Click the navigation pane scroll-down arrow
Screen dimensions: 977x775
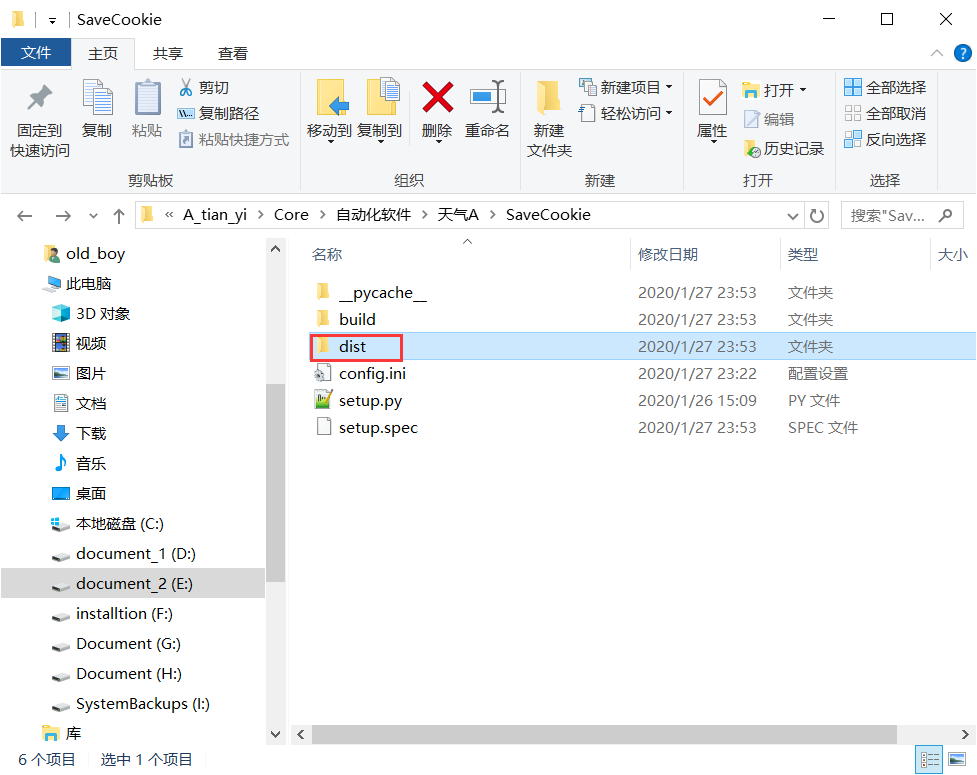275,735
